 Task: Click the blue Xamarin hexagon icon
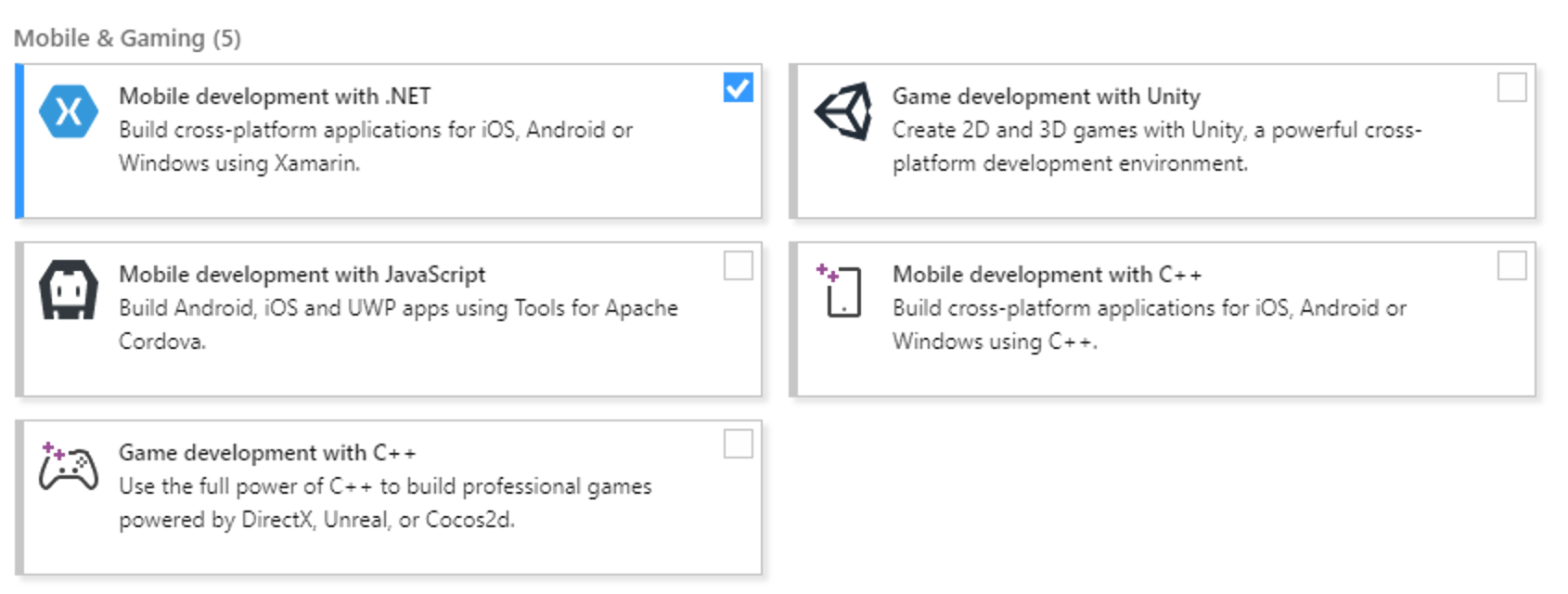pos(69,111)
